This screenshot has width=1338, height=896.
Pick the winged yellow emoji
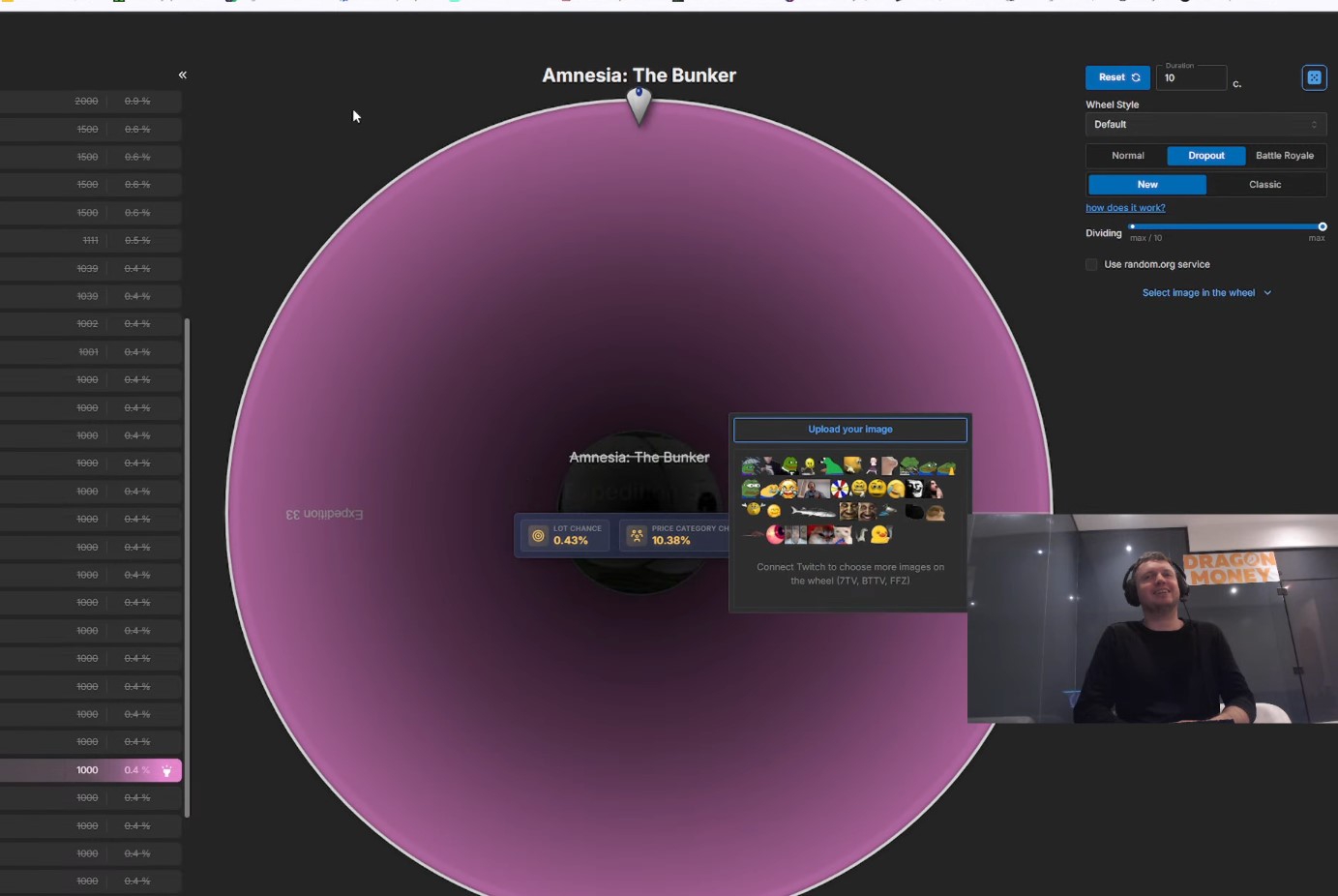pyautogui.click(x=754, y=509)
